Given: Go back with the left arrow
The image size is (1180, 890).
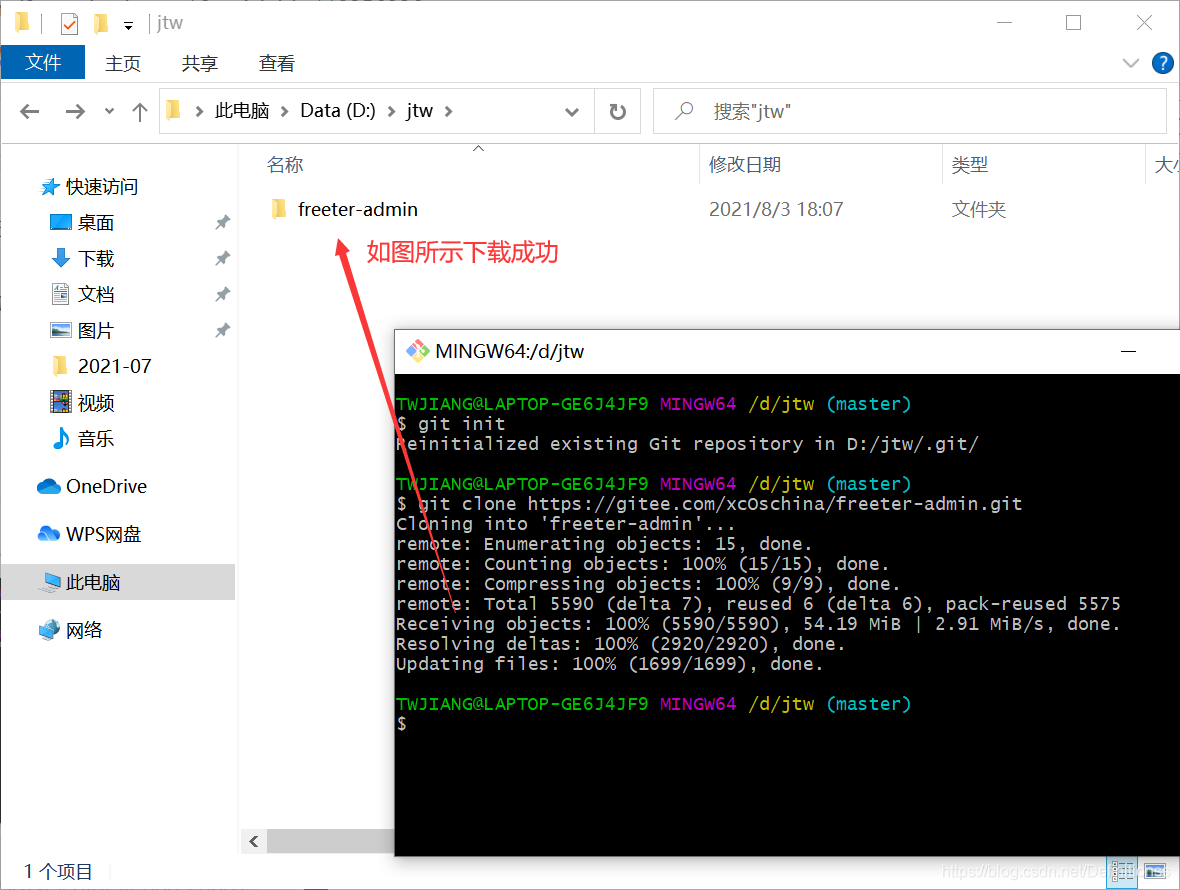Looking at the screenshot, I should click(30, 111).
